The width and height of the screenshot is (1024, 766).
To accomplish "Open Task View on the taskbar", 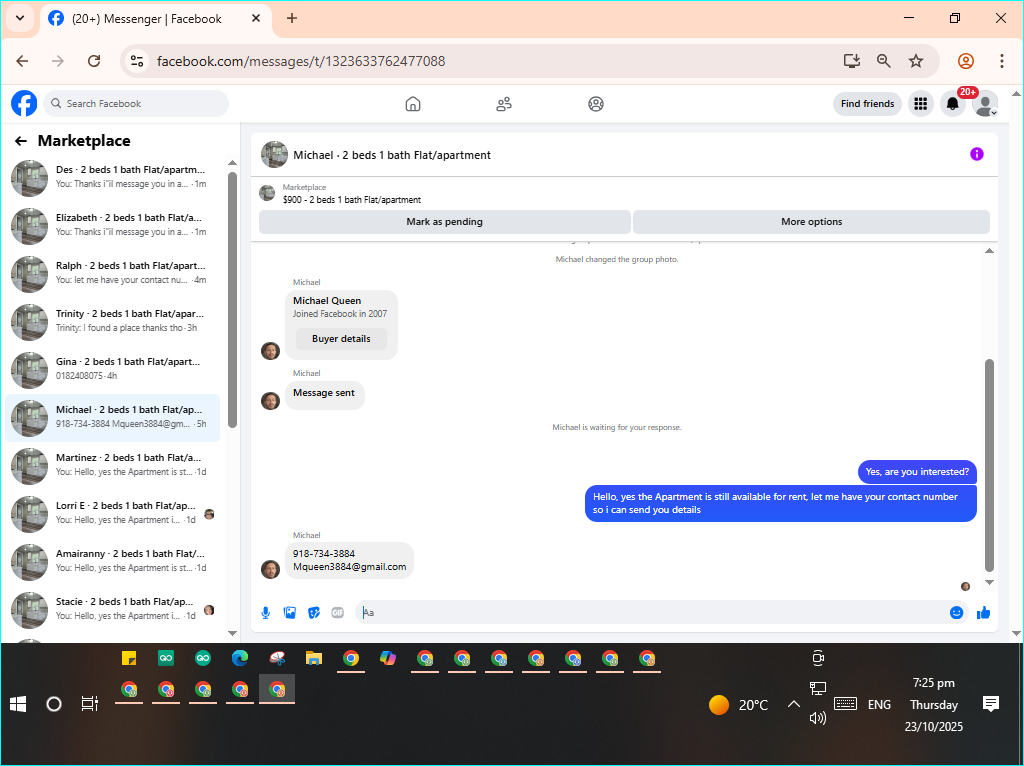I will 89,704.
